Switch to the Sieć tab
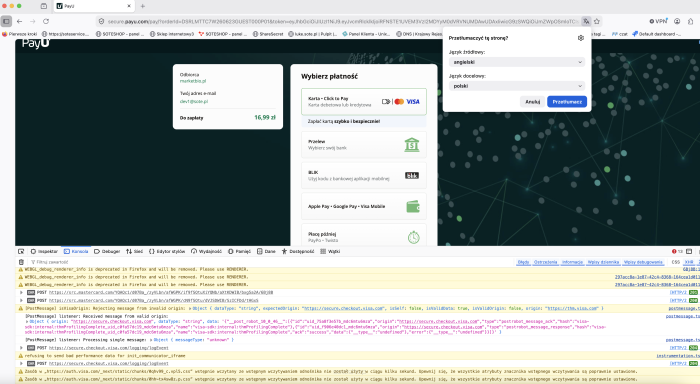The image size is (700, 384). pyautogui.click(x=134, y=251)
